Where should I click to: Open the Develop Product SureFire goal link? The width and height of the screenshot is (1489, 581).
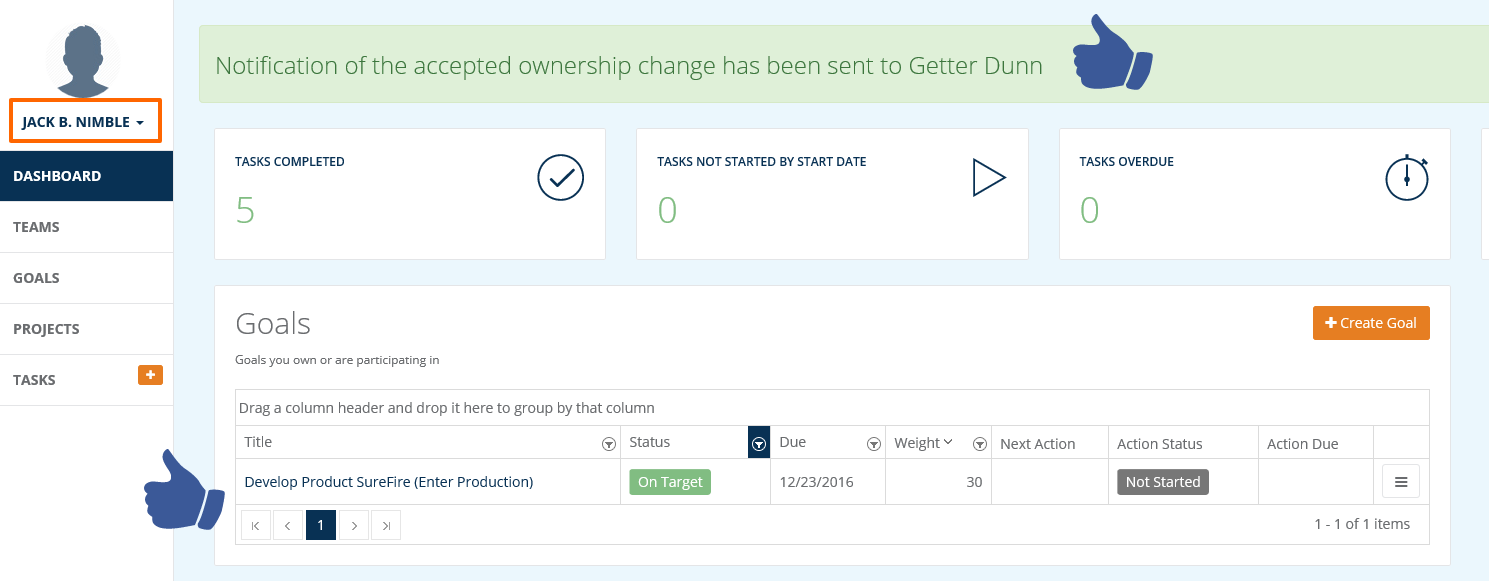click(389, 482)
